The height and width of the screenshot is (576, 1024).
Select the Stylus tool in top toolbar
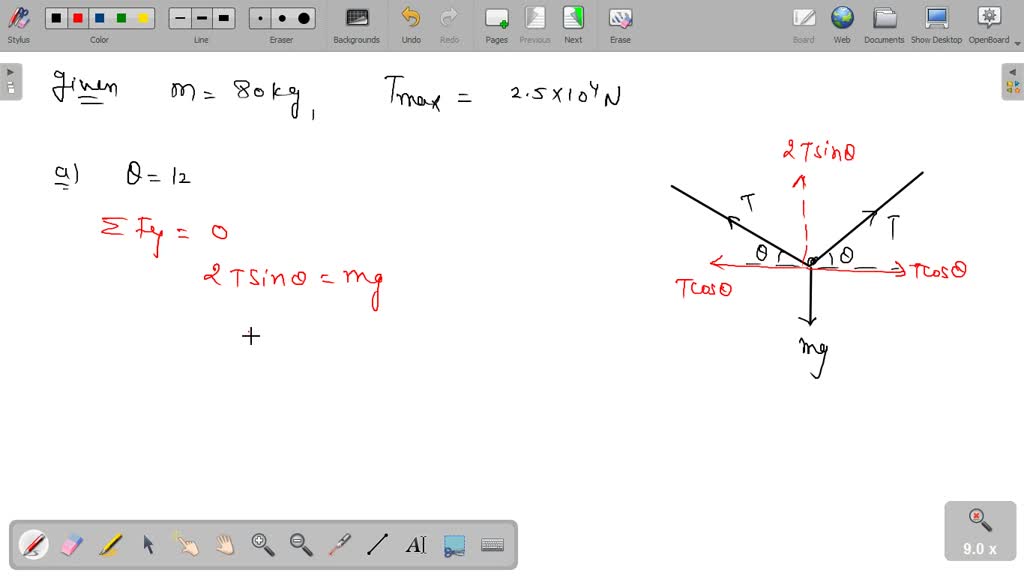[18, 25]
